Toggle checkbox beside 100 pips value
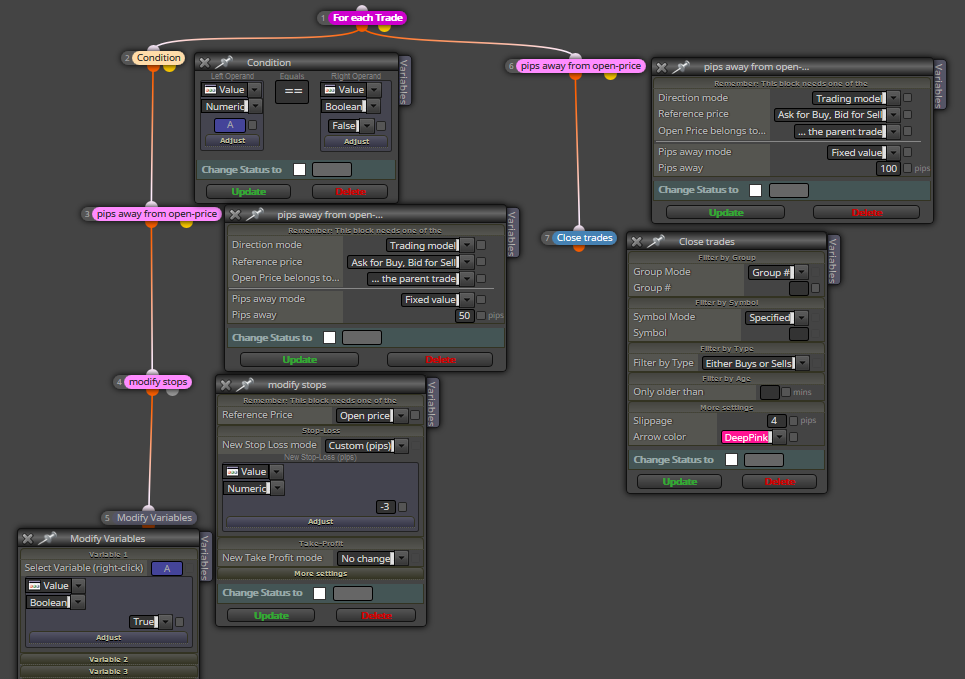 (x=908, y=168)
